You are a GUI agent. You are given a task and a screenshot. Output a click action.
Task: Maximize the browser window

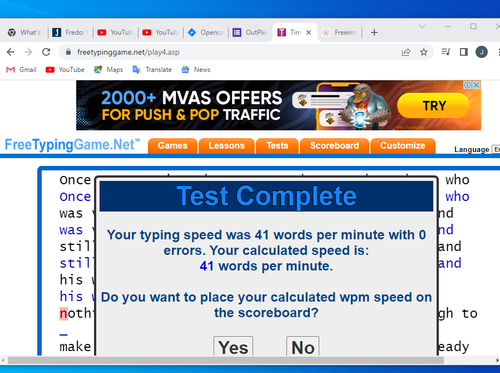pos(473,26)
